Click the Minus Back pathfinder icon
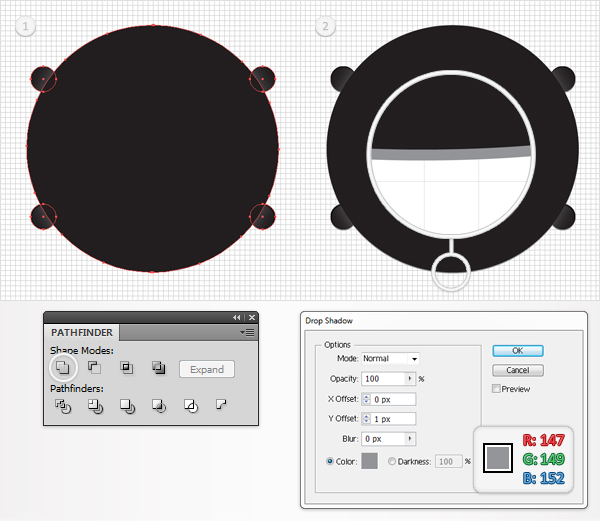Viewport: 600px width, 521px height. [221, 404]
